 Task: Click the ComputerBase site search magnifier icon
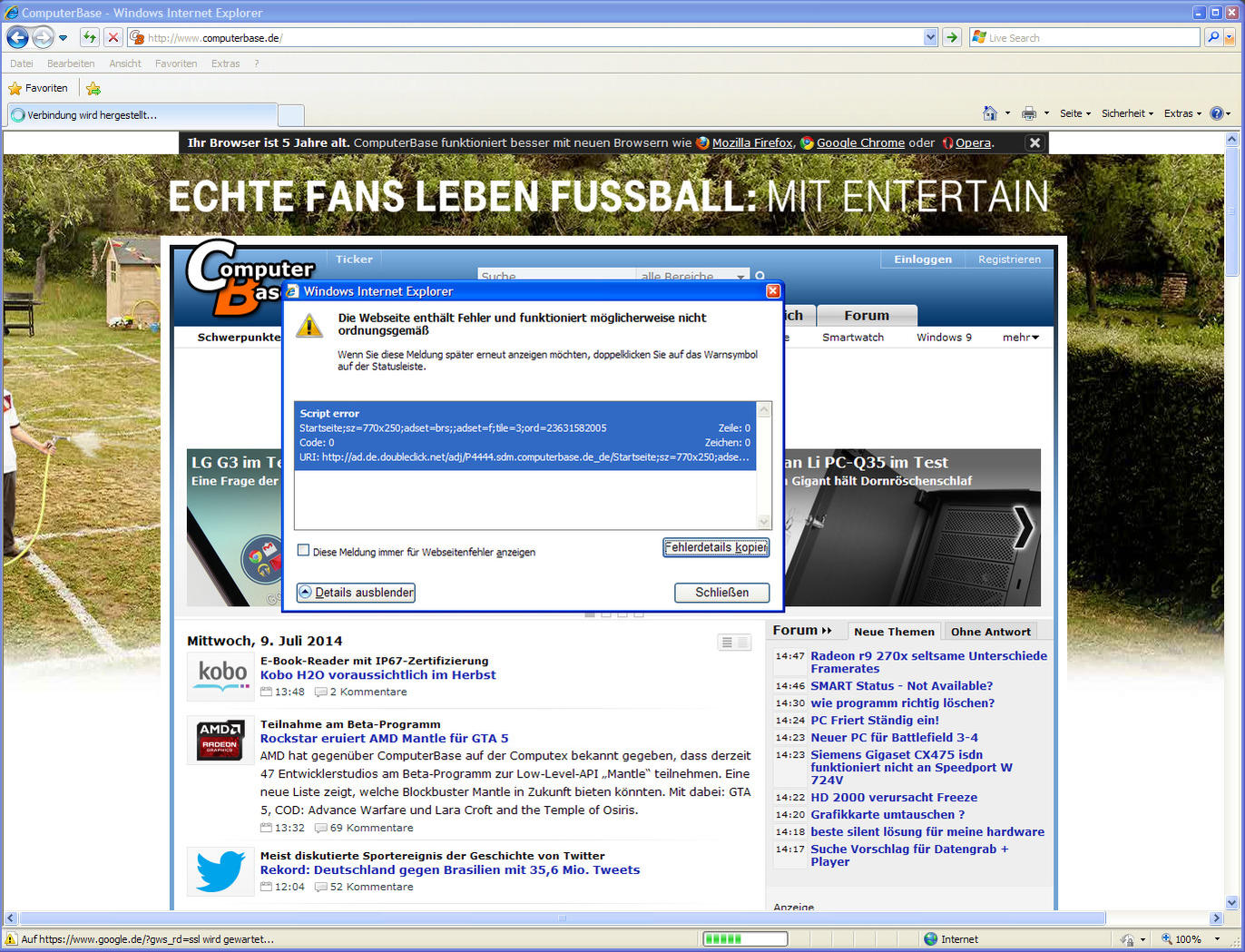pos(760,276)
